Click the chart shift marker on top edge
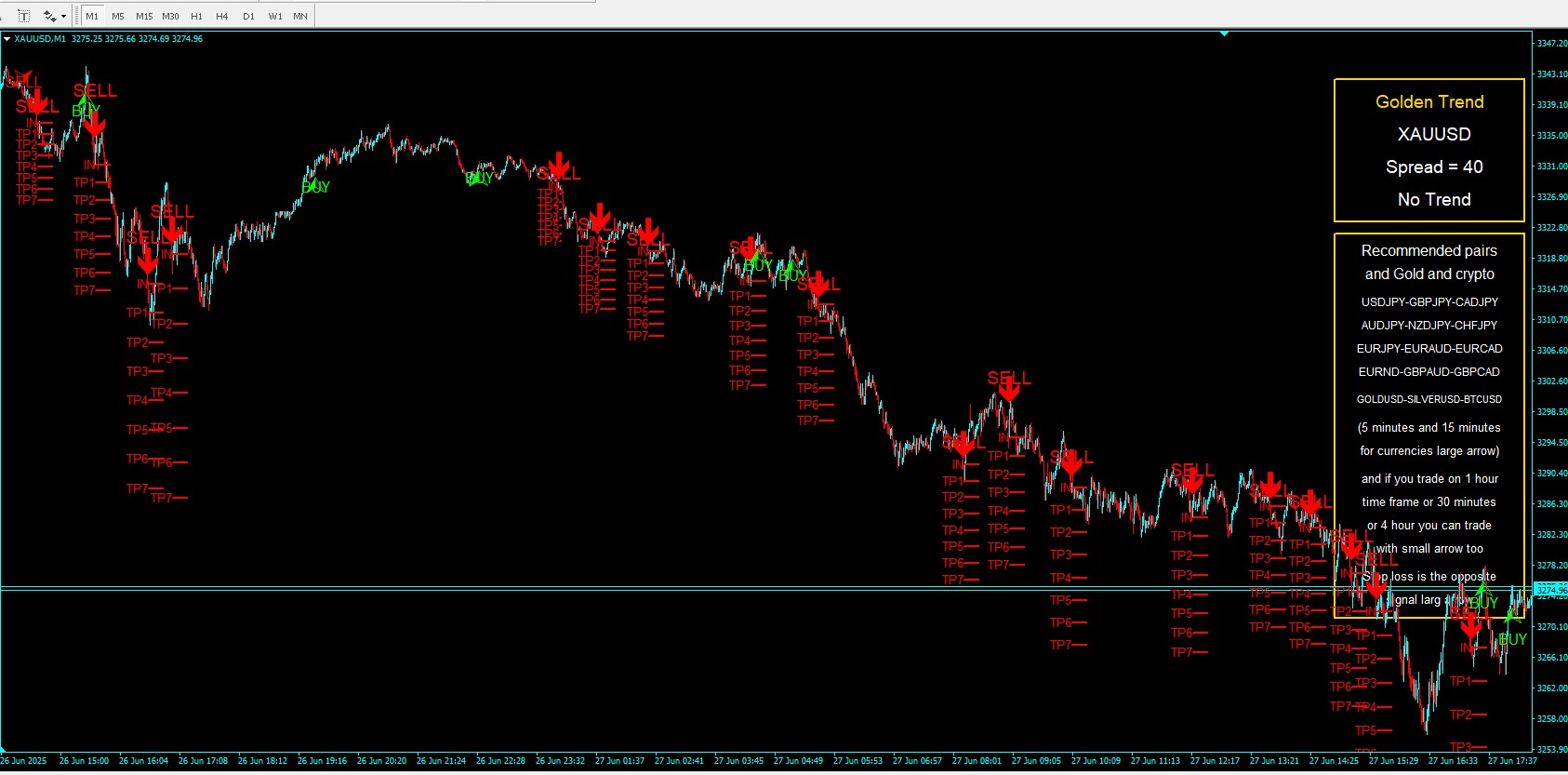 pos(1224,33)
